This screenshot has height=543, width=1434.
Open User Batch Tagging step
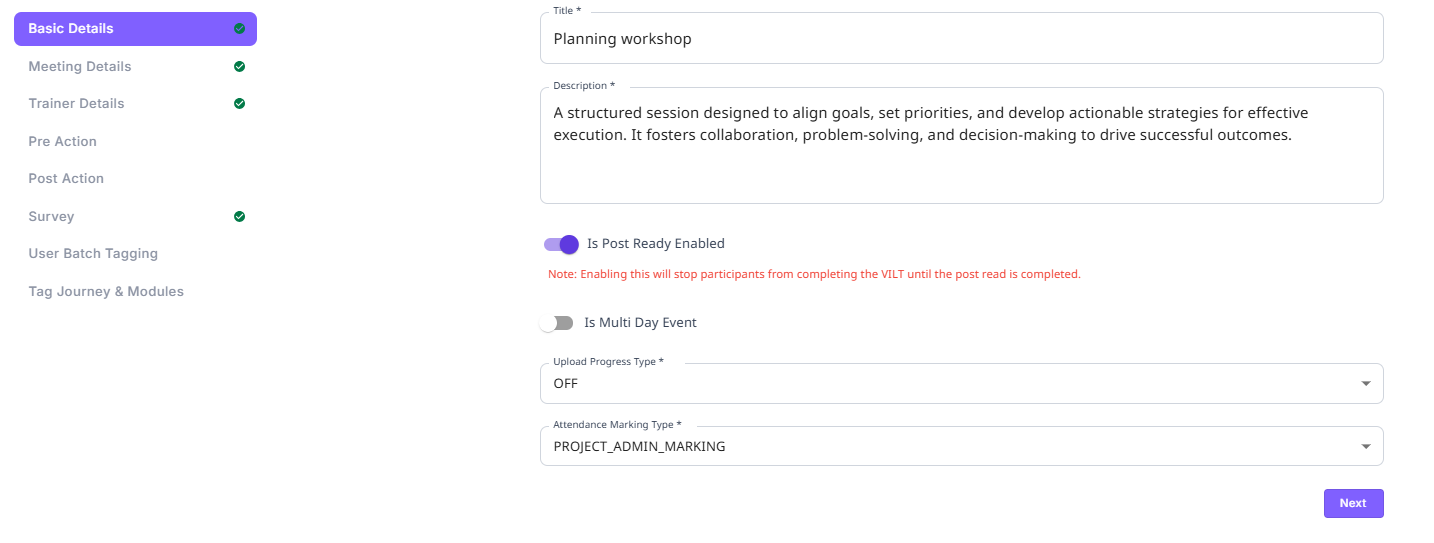click(x=93, y=254)
